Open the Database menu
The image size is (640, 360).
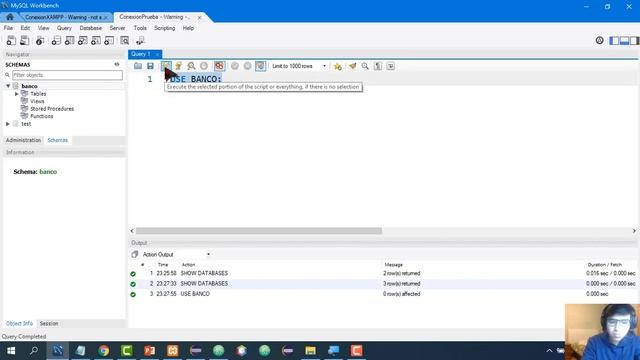click(91, 28)
